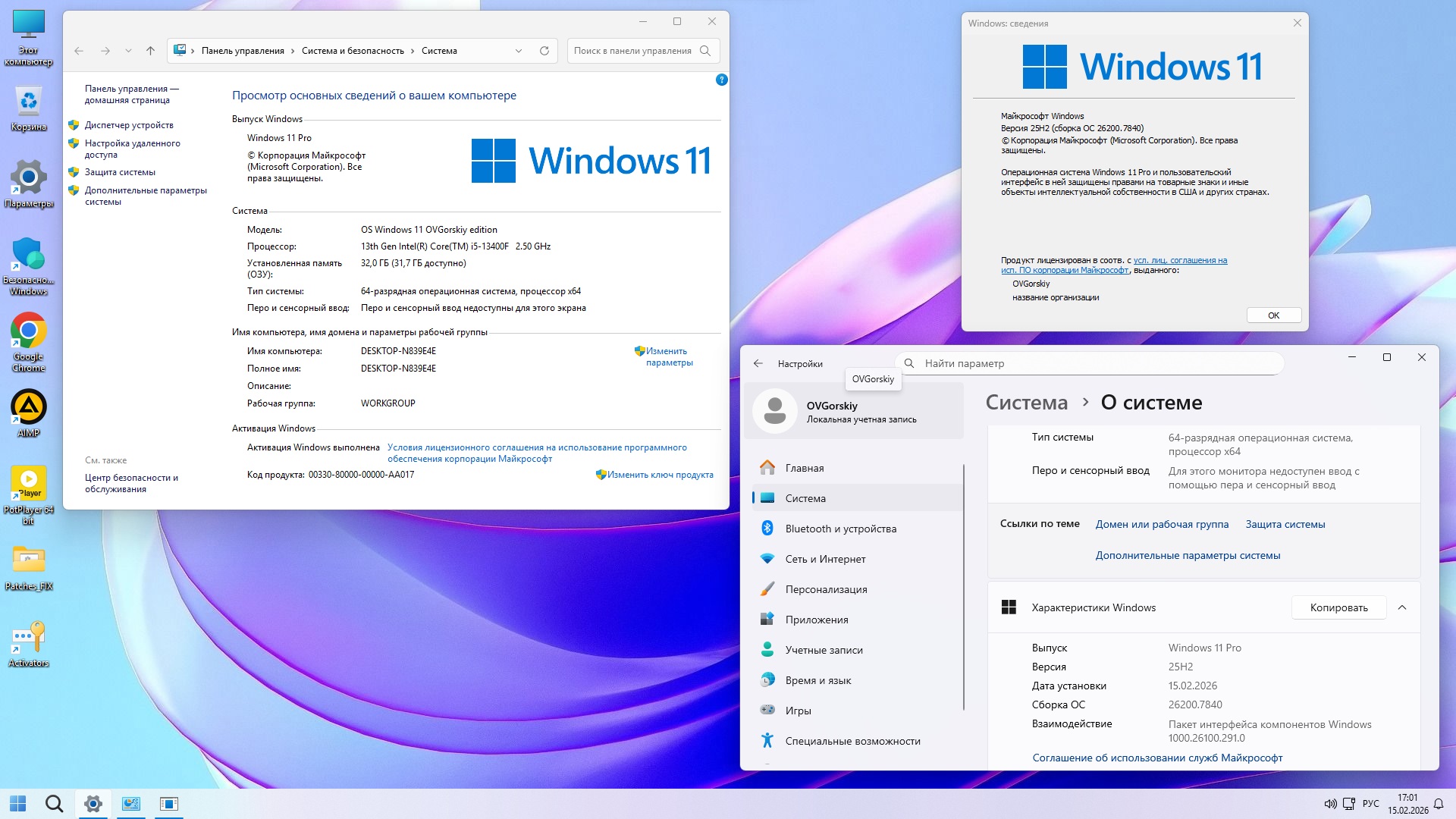This screenshot has height=819, width=1456.
Task: Open the recent locations dropdown arrow
Action: point(128,51)
